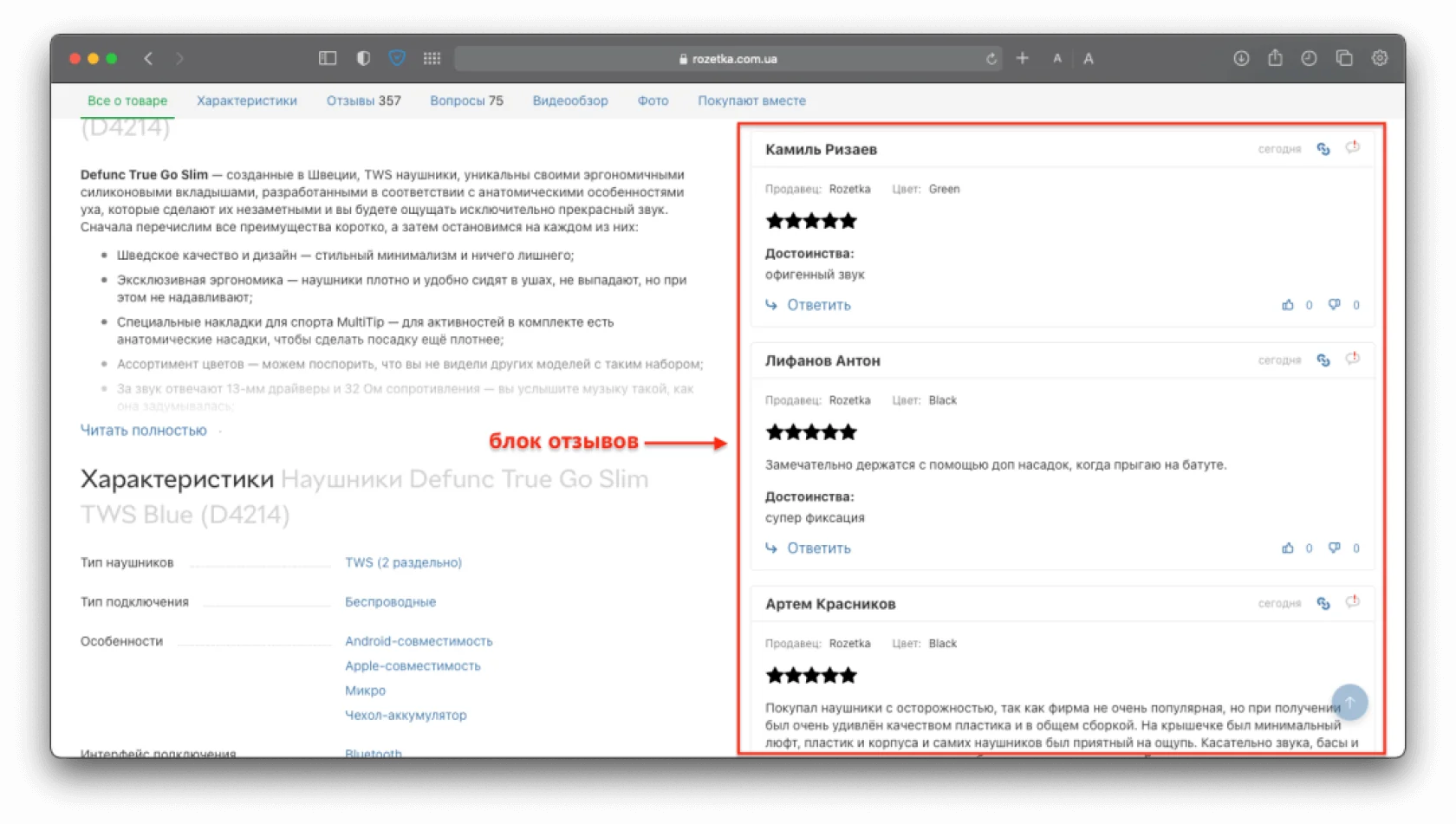The image size is (1456, 824).
Task: Click the color value Green in first review
Action: 945,189
